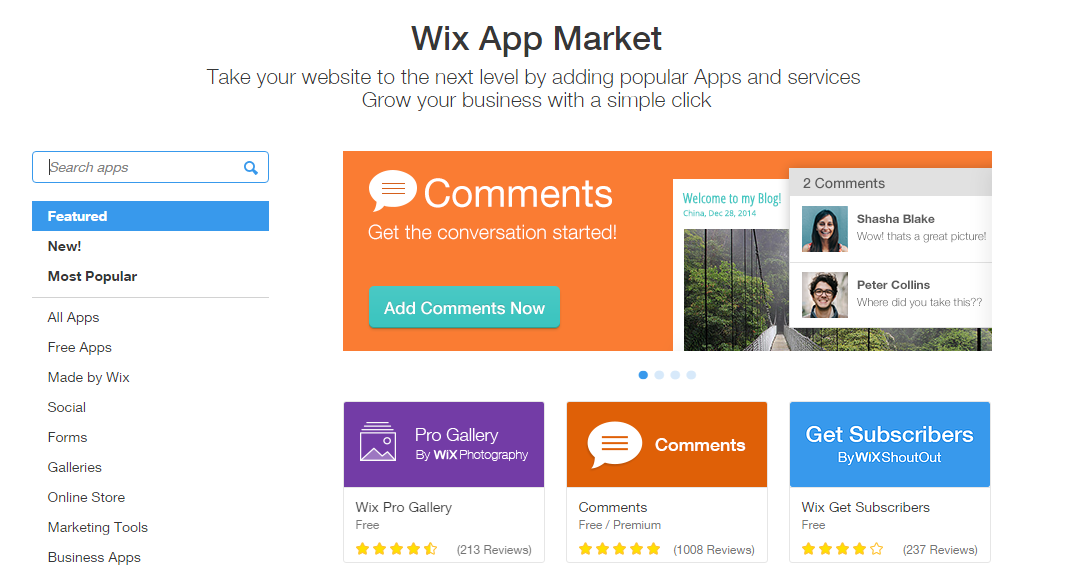This screenshot has width=1078, height=584.
Task: Open the Get Subscribers app thumbnail
Action: pyautogui.click(x=890, y=444)
